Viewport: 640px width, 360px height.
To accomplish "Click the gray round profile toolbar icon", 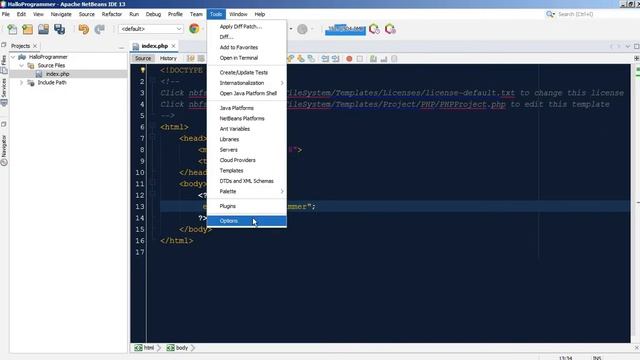I will point(302,29).
